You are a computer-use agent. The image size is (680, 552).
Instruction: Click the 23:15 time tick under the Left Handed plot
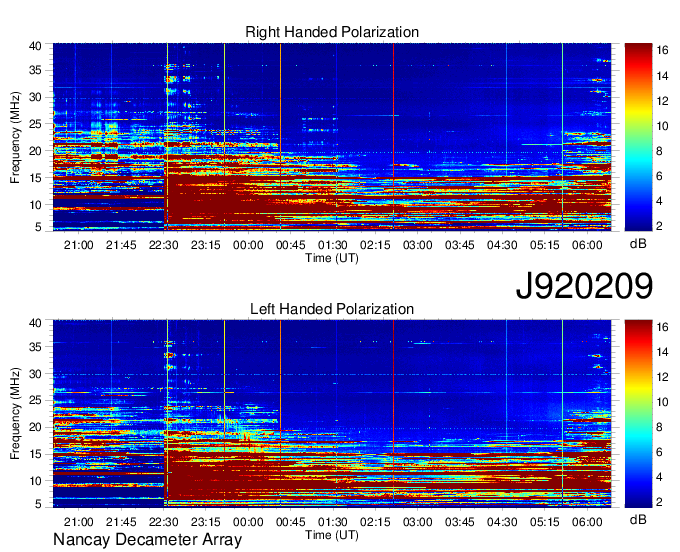(x=206, y=522)
